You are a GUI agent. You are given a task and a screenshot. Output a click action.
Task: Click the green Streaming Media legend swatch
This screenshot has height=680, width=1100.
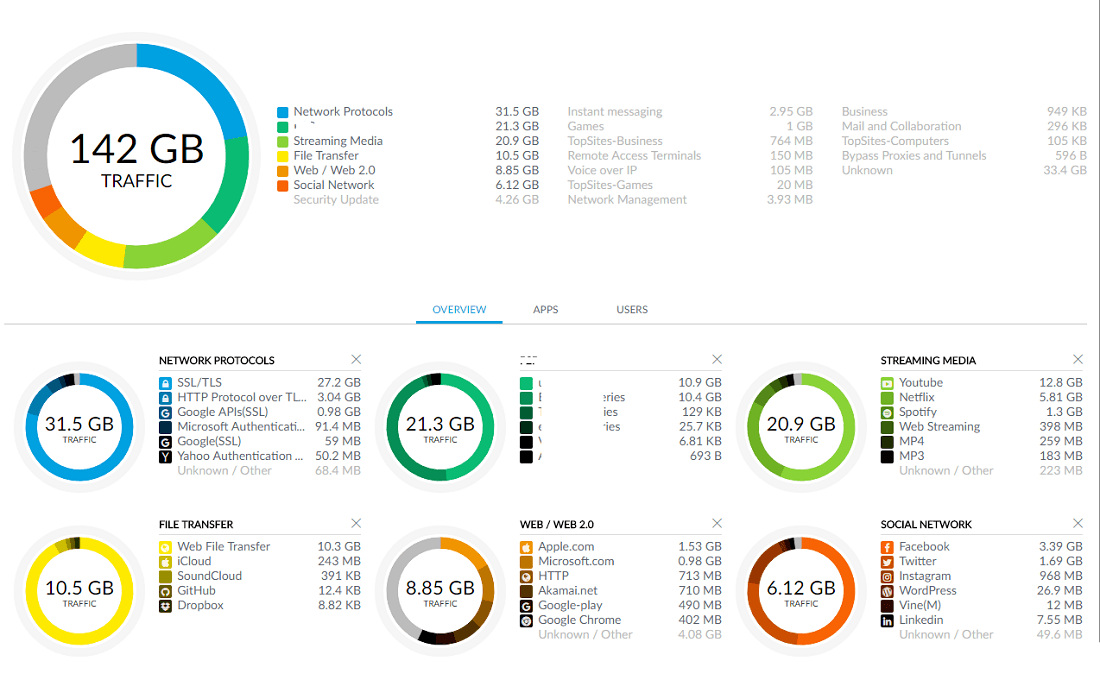pos(283,142)
